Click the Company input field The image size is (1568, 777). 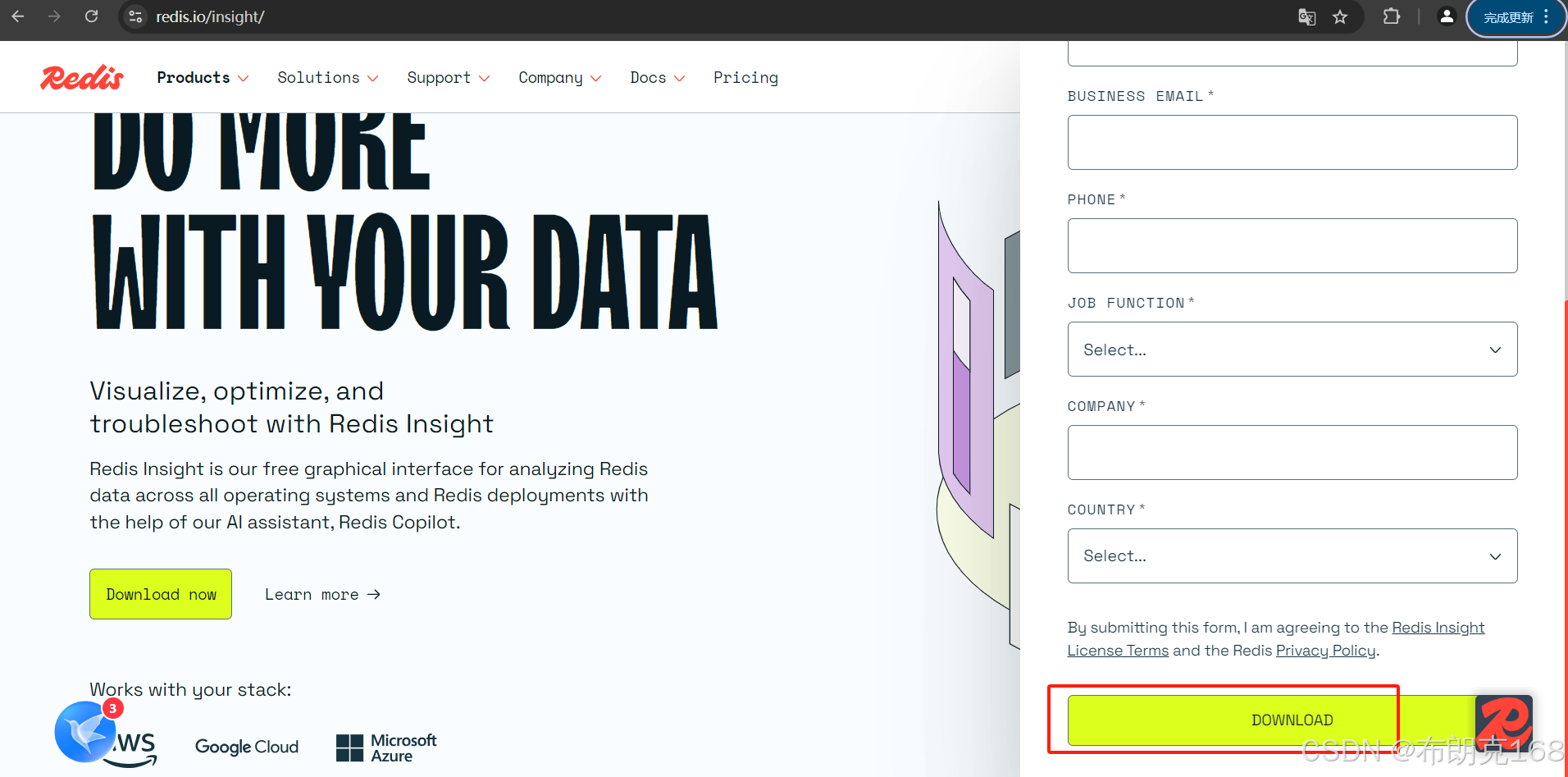(x=1292, y=453)
